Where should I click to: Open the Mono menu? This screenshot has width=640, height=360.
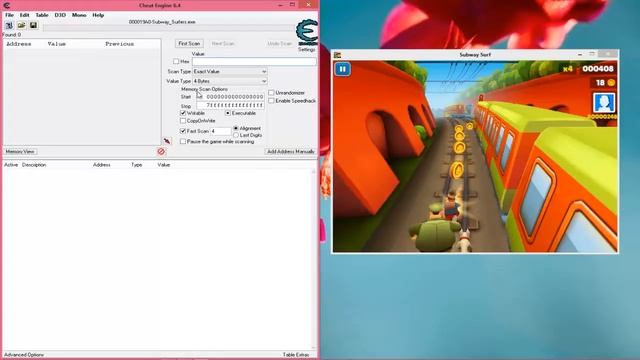pos(79,15)
